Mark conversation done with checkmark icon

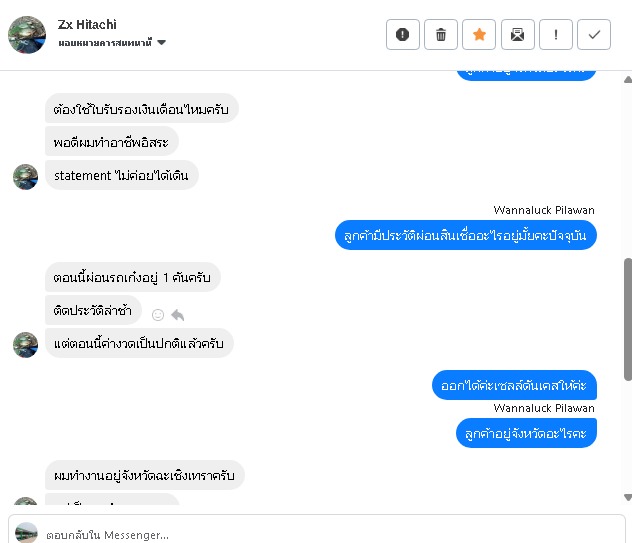coord(594,35)
